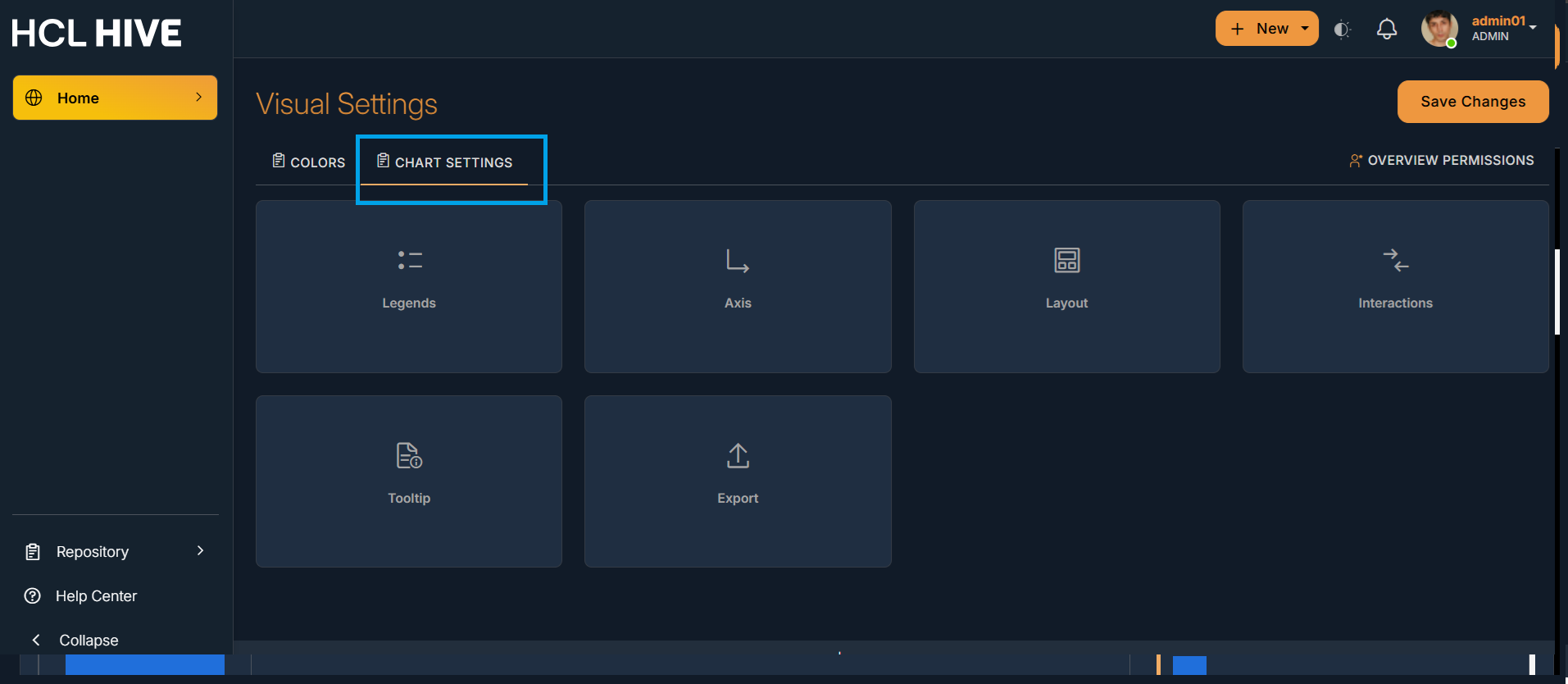Open the Layout card icon
Image resolution: width=1568 pixels, height=684 pixels.
coord(1066,261)
